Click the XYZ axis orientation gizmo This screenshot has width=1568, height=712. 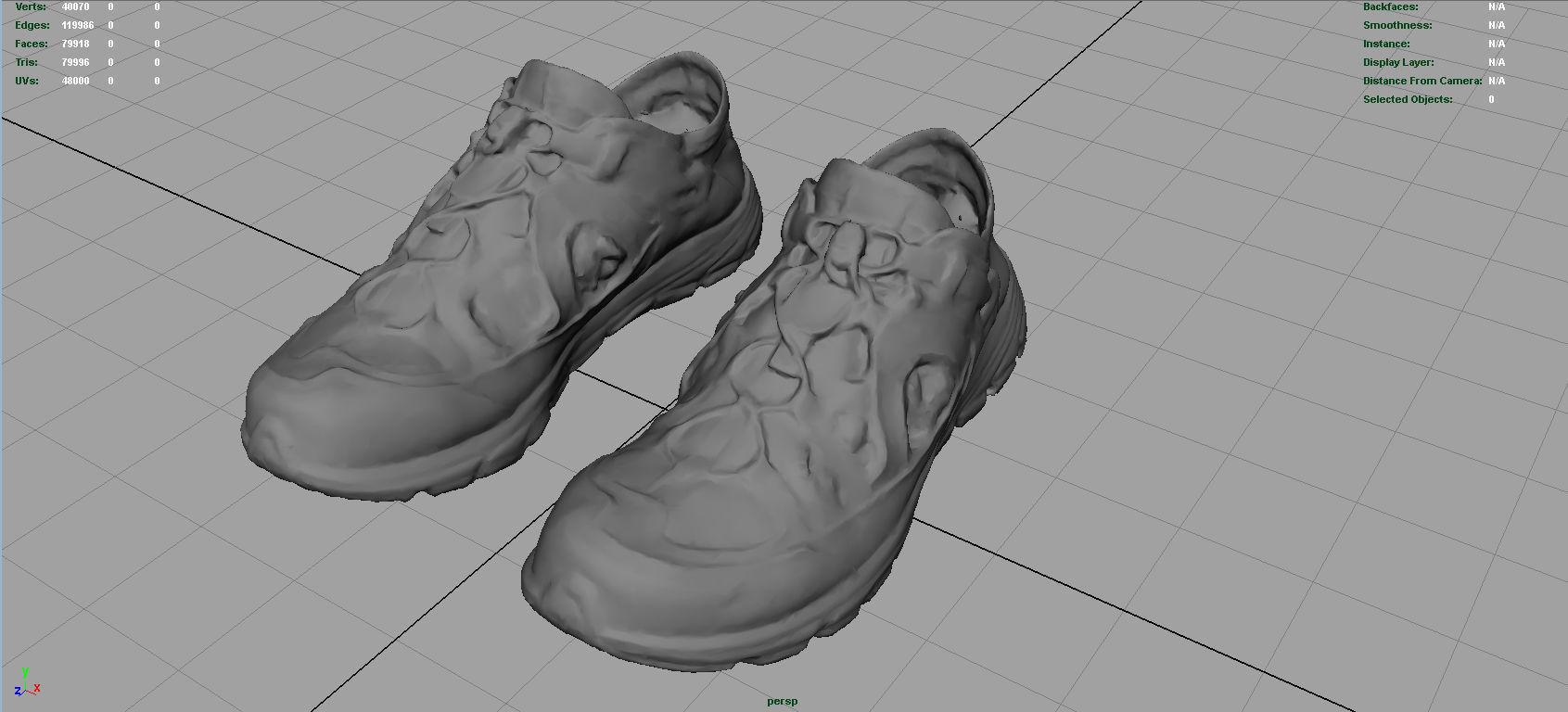pos(27,682)
